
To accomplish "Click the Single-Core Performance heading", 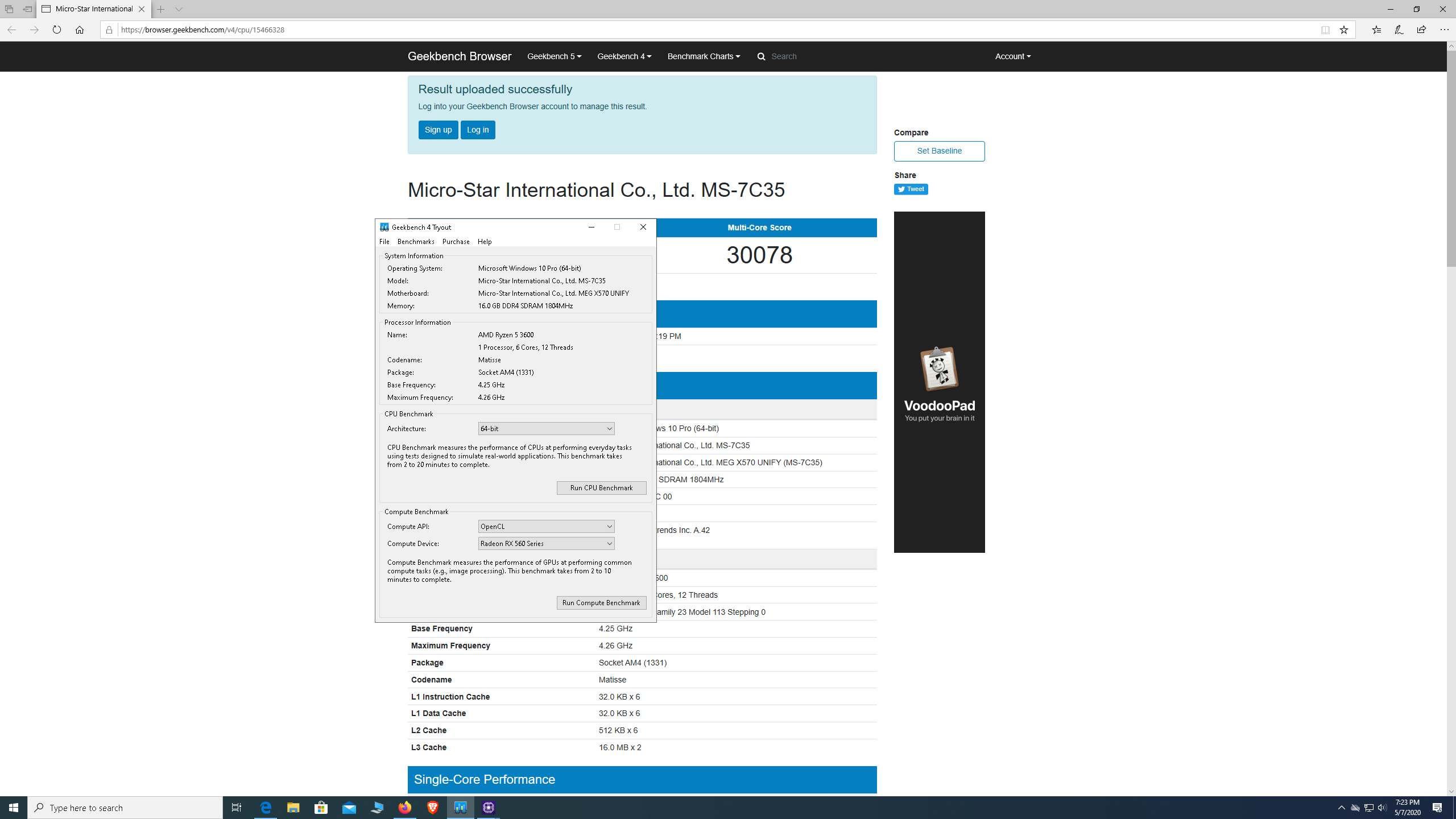I will (x=485, y=779).
